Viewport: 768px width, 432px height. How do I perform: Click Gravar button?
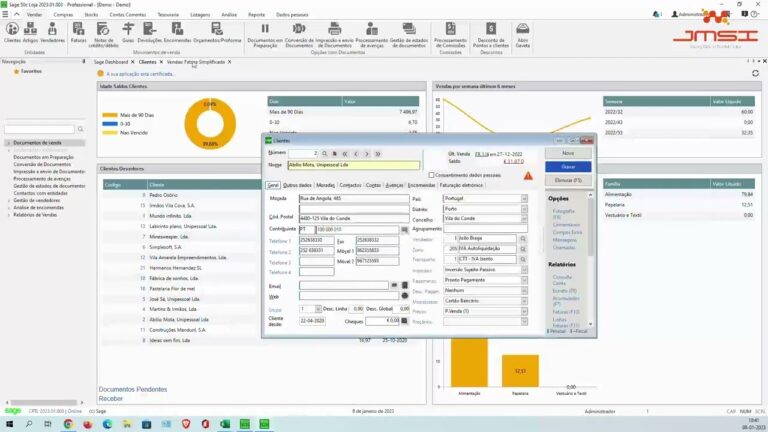(x=568, y=167)
